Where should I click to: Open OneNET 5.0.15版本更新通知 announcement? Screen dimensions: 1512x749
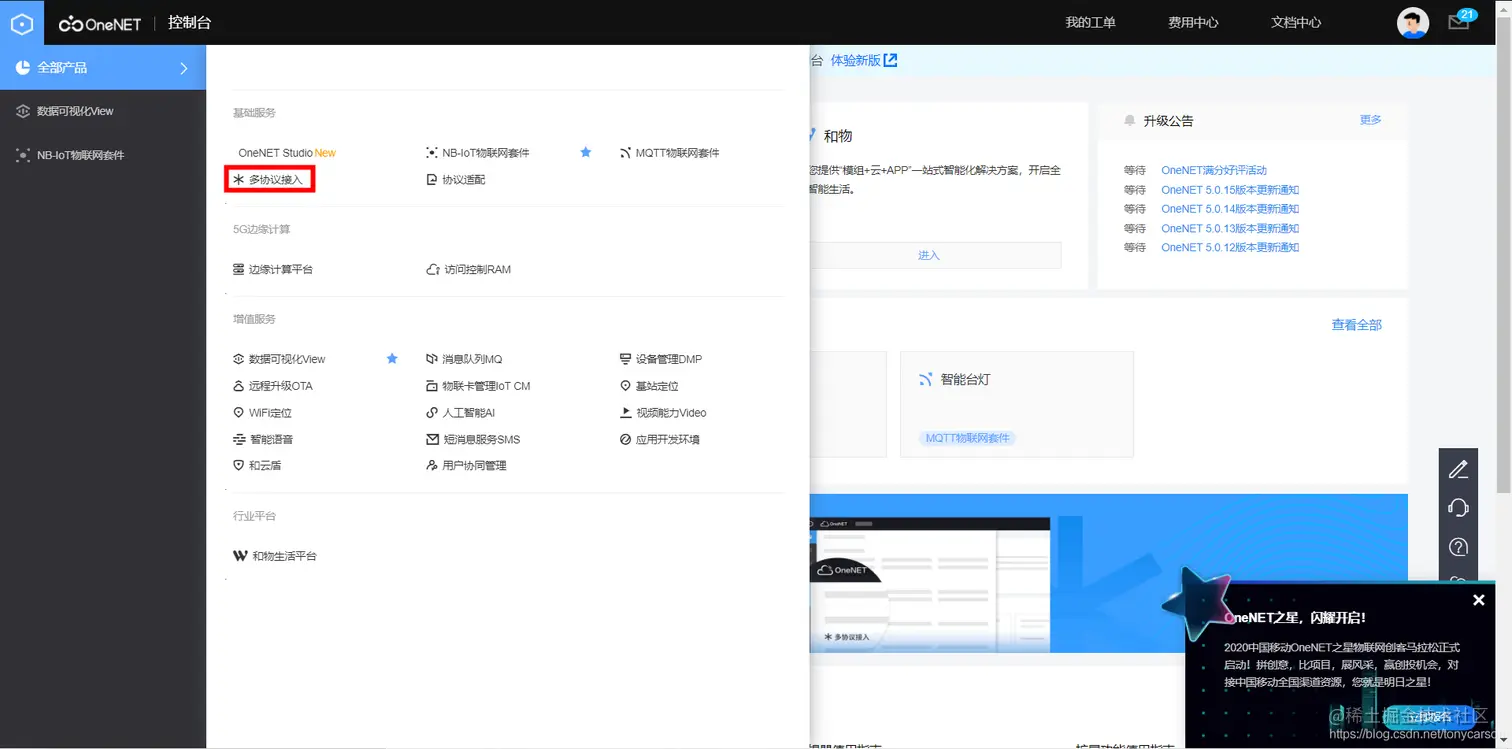click(1230, 190)
